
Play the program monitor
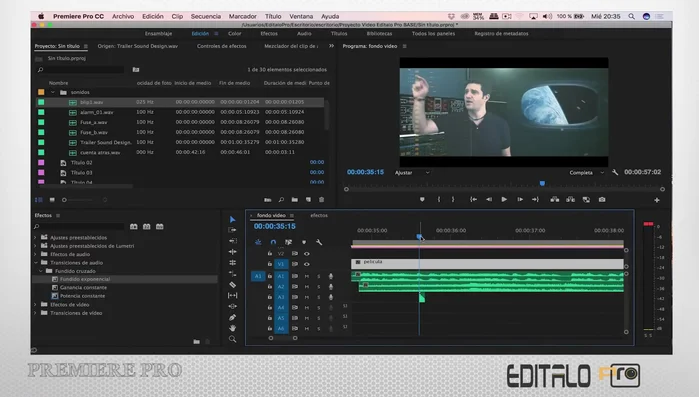coord(504,200)
